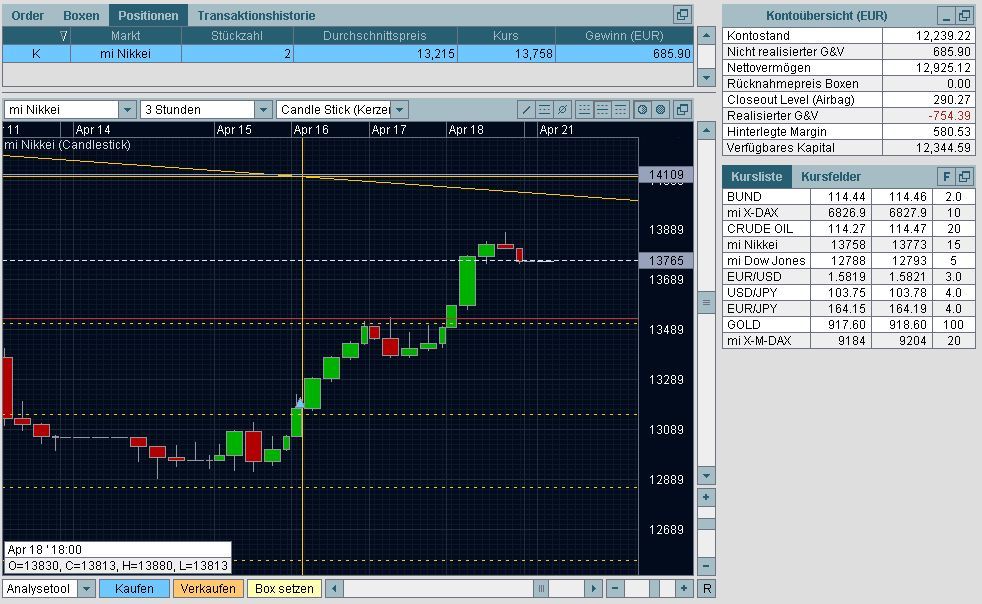Click the Verkaufen button
Viewport: 982px width, 604px height.
pos(208,588)
